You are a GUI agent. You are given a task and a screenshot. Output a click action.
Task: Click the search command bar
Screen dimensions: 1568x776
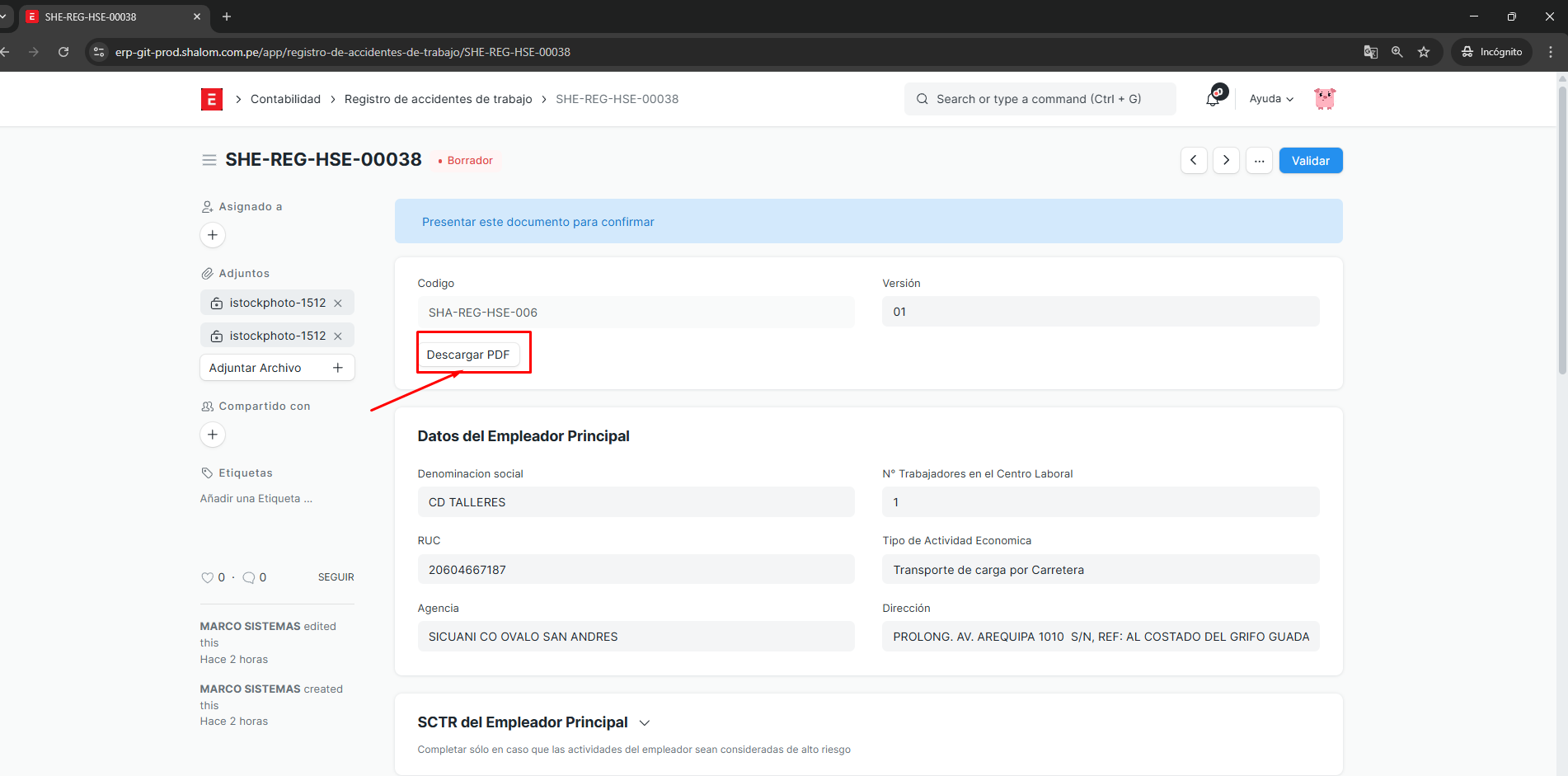[x=1039, y=99]
